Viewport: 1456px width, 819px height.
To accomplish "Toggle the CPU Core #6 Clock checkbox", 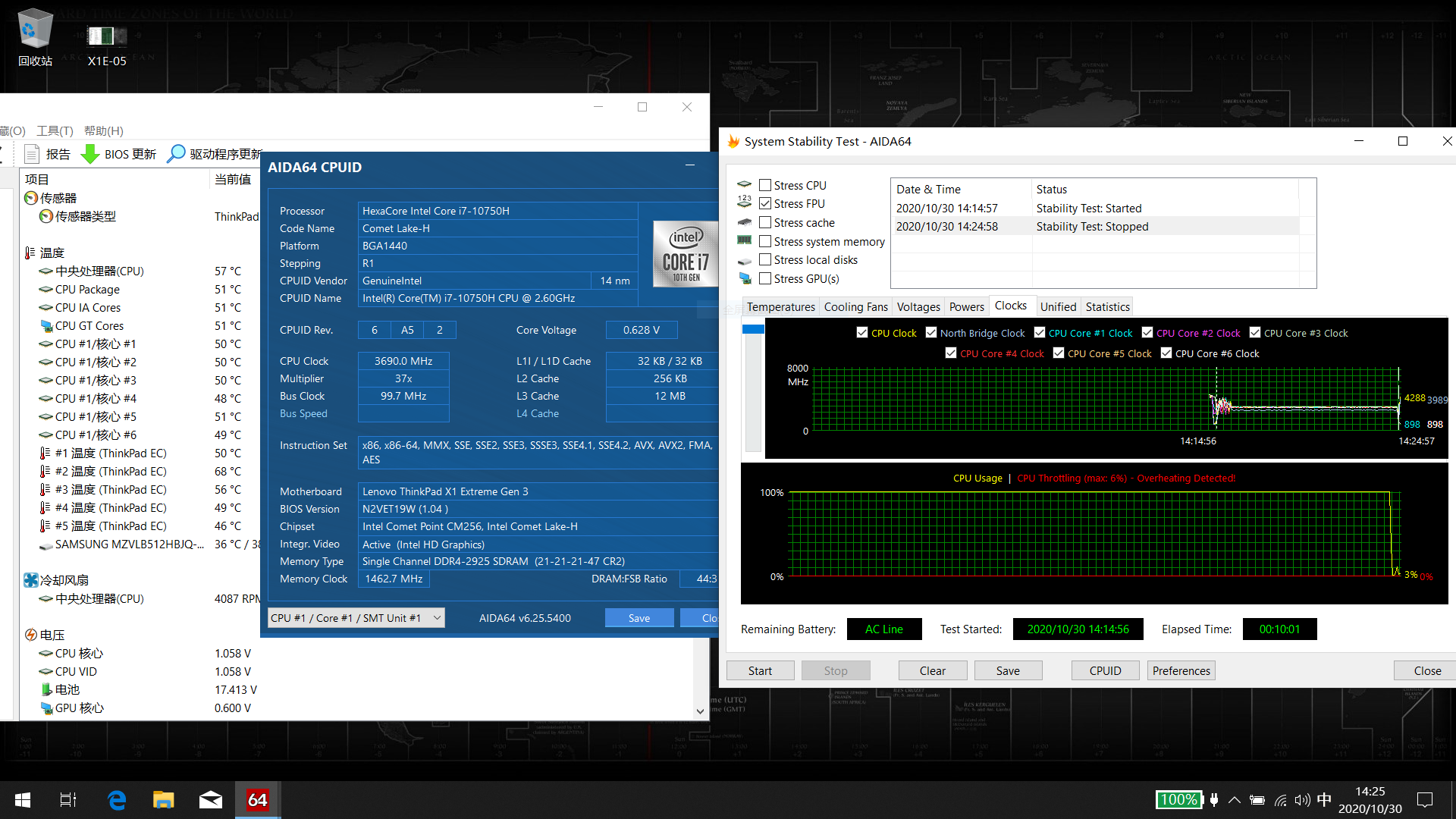I will [1166, 353].
